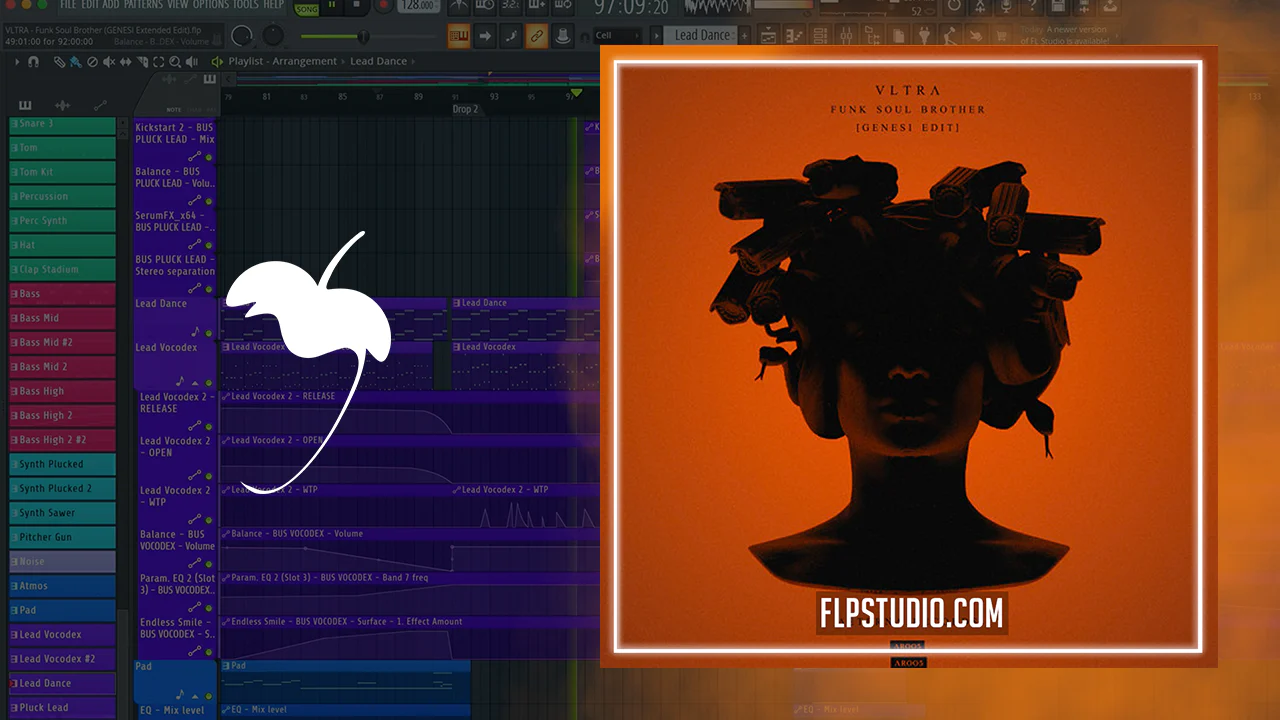Mute the Balance - BUS PLUCK LEAD track
The image size is (1280, 720).
point(209,202)
